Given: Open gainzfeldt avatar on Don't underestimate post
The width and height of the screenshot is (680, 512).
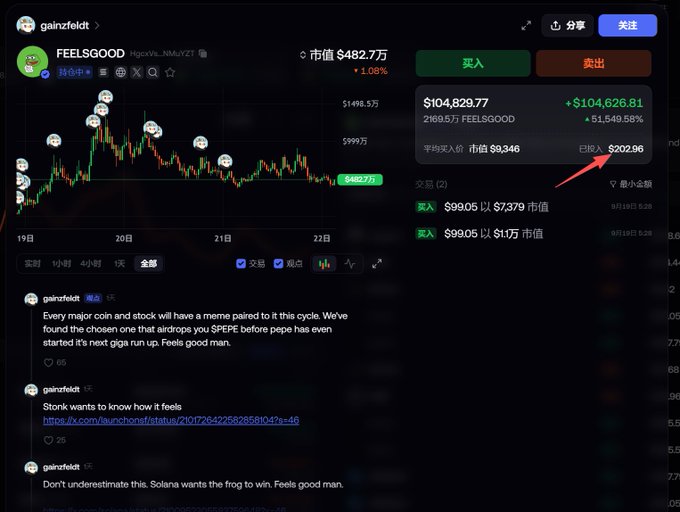Looking at the screenshot, I should point(31,468).
